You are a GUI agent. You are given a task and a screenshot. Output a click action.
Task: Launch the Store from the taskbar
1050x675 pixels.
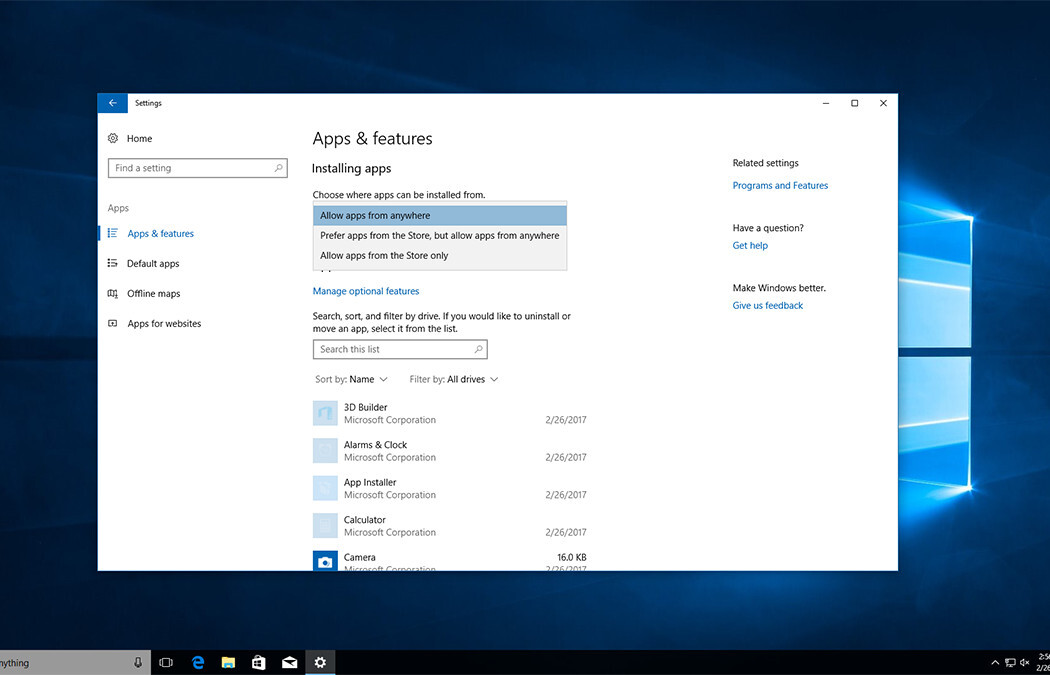tap(258, 662)
